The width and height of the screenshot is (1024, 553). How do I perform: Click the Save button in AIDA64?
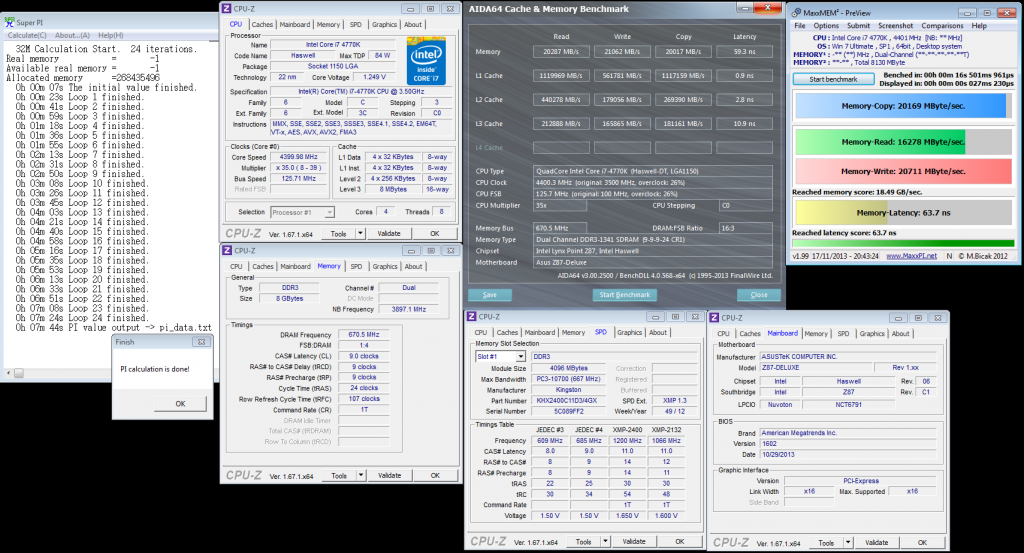489,295
